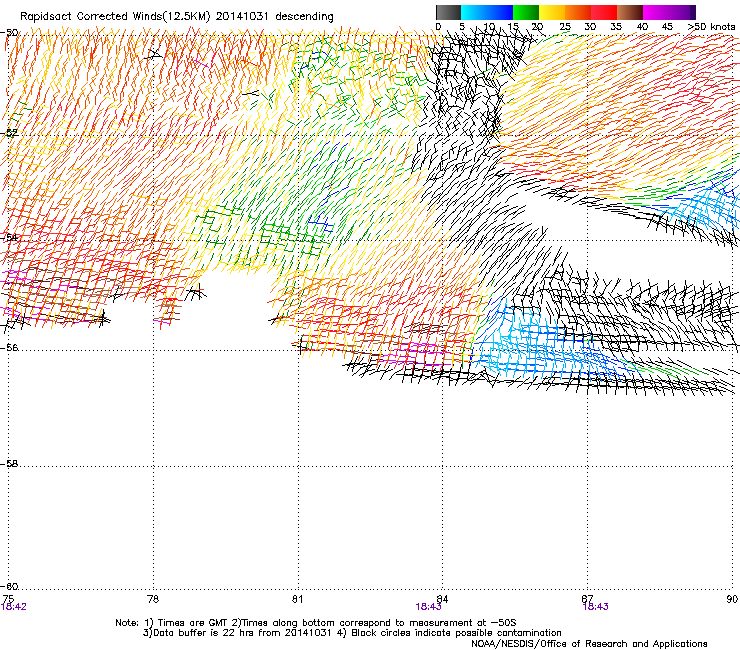Click the -56 latitude axis label
This screenshot has width=740, height=650.
pos(9,347)
